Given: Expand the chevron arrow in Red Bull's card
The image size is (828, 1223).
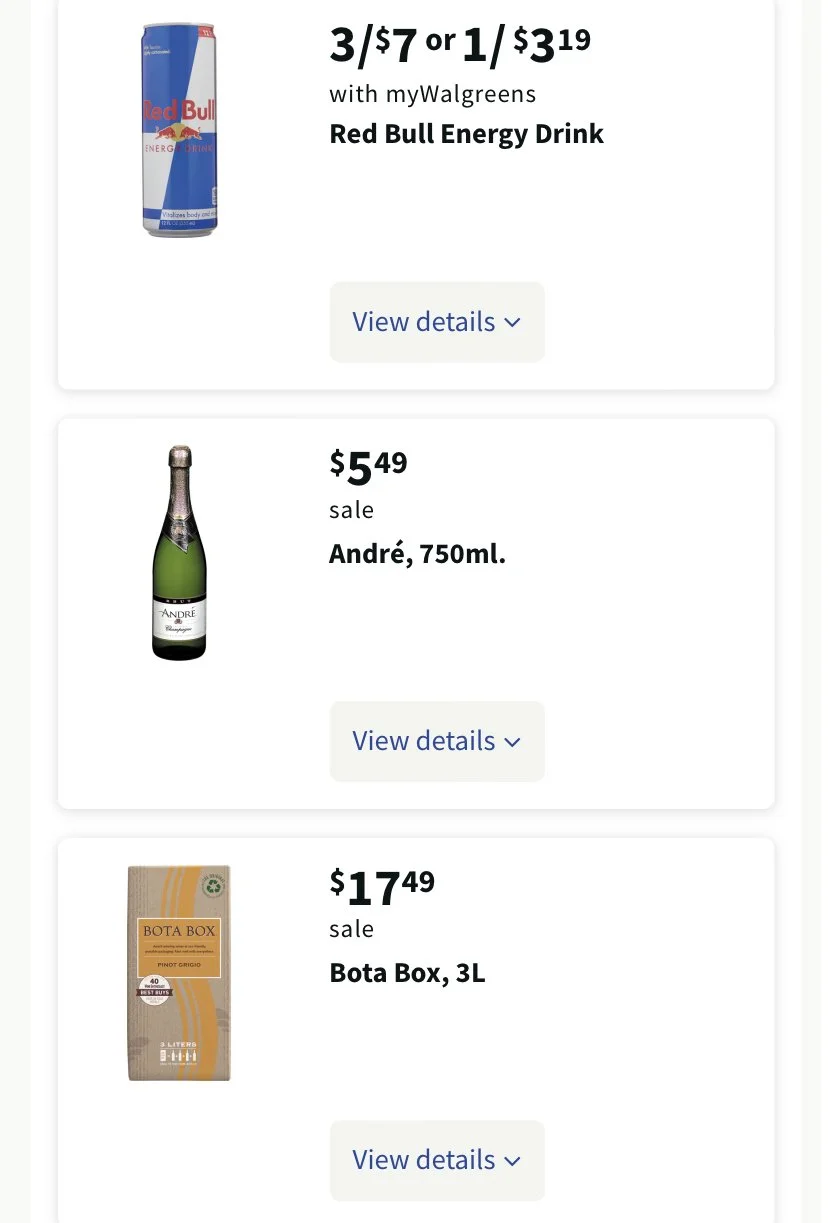Looking at the screenshot, I should pos(512,323).
